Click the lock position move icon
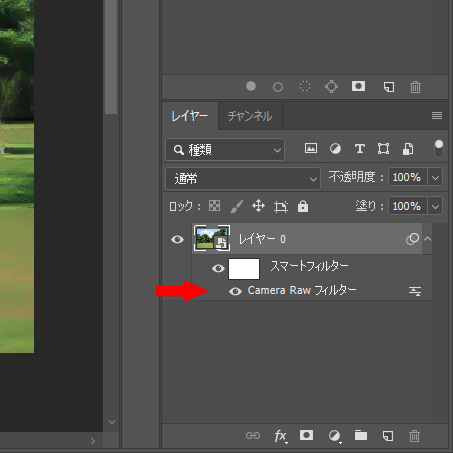The image size is (453, 453). pyautogui.click(x=258, y=206)
